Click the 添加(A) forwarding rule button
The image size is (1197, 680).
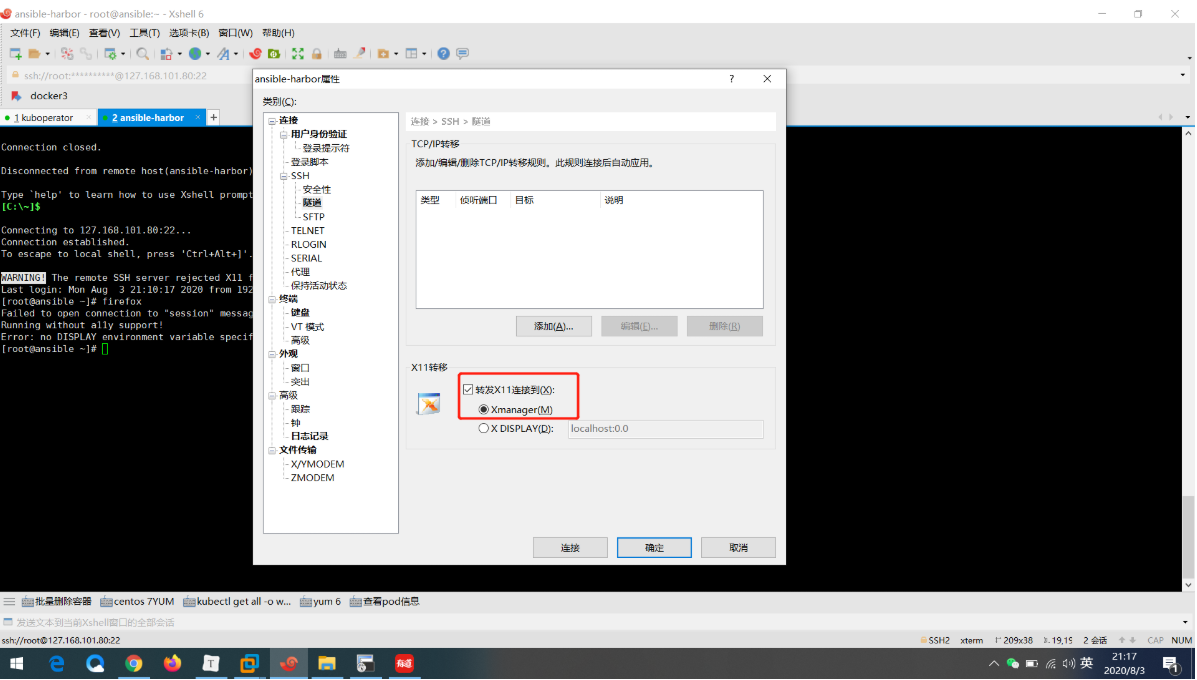553,325
